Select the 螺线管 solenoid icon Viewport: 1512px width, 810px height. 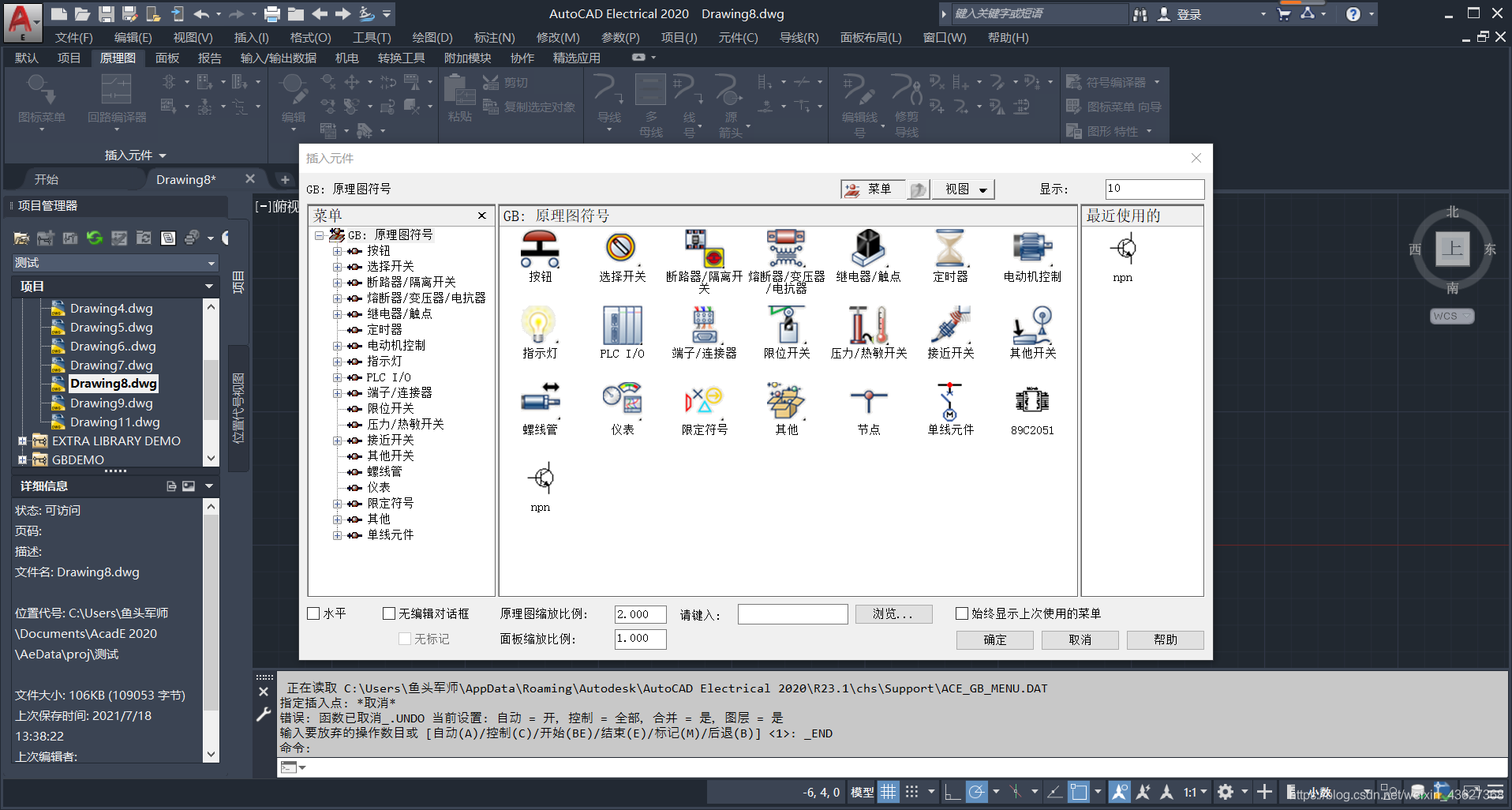541,400
